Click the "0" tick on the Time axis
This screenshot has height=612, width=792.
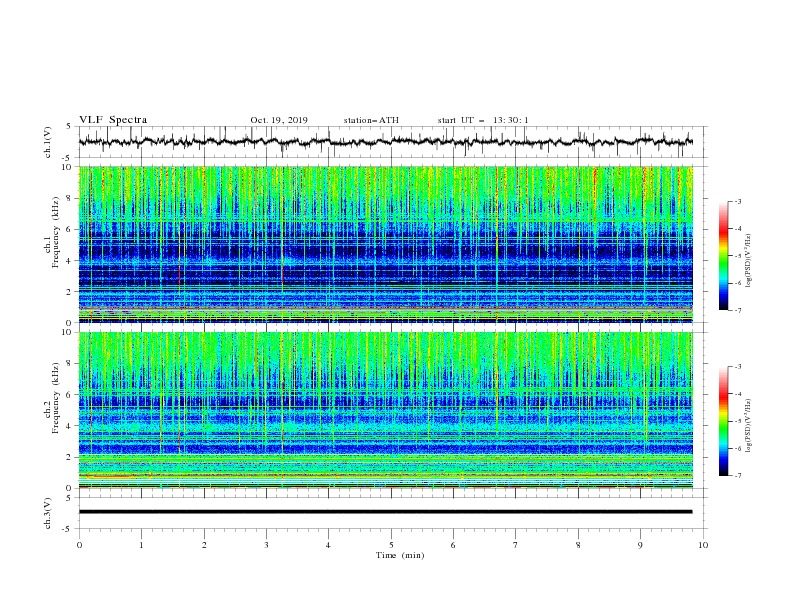pyautogui.click(x=79, y=545)
